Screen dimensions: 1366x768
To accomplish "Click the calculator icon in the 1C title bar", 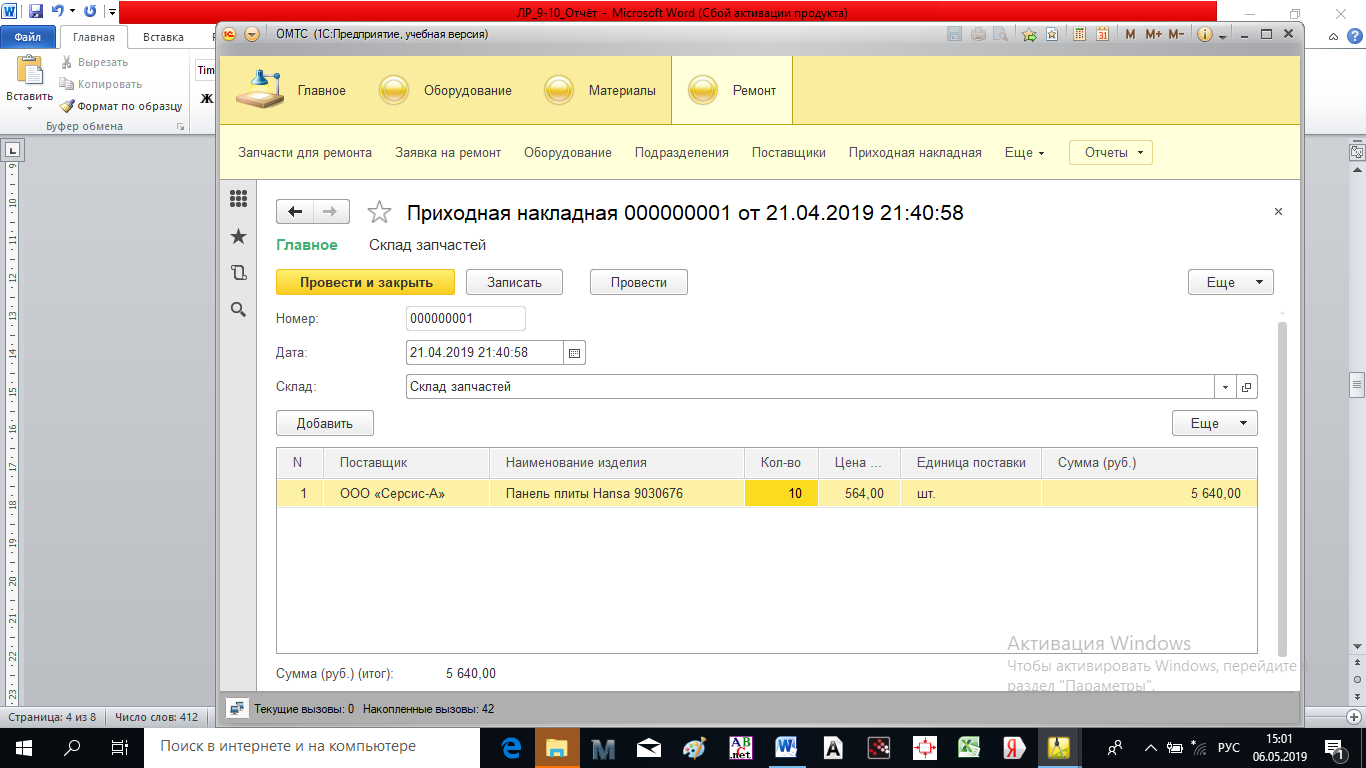I will coord(1080,34).
